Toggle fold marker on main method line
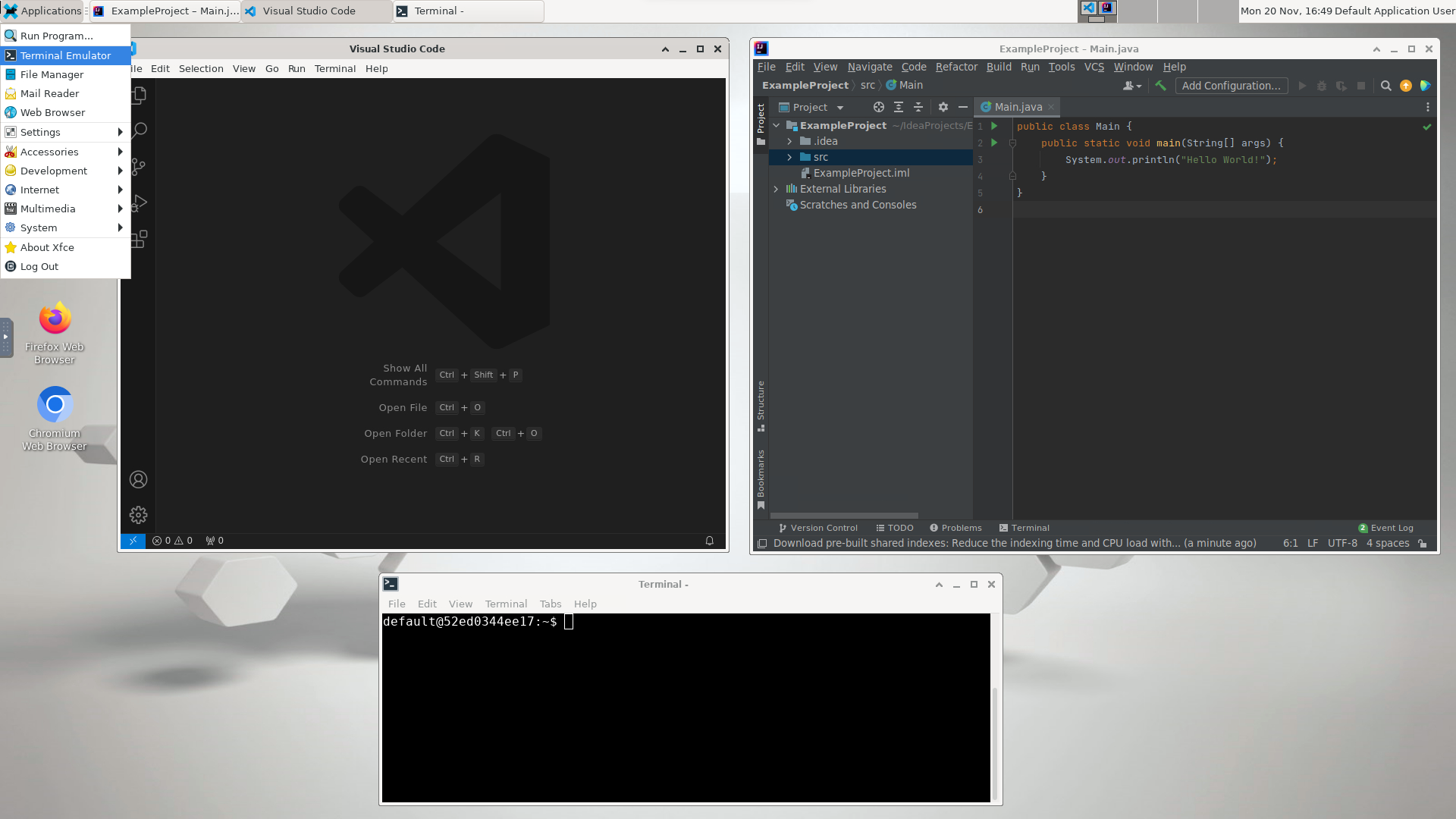Image resolution: width=1456 pixels, height=819 pixels. tap(1012, 143)
